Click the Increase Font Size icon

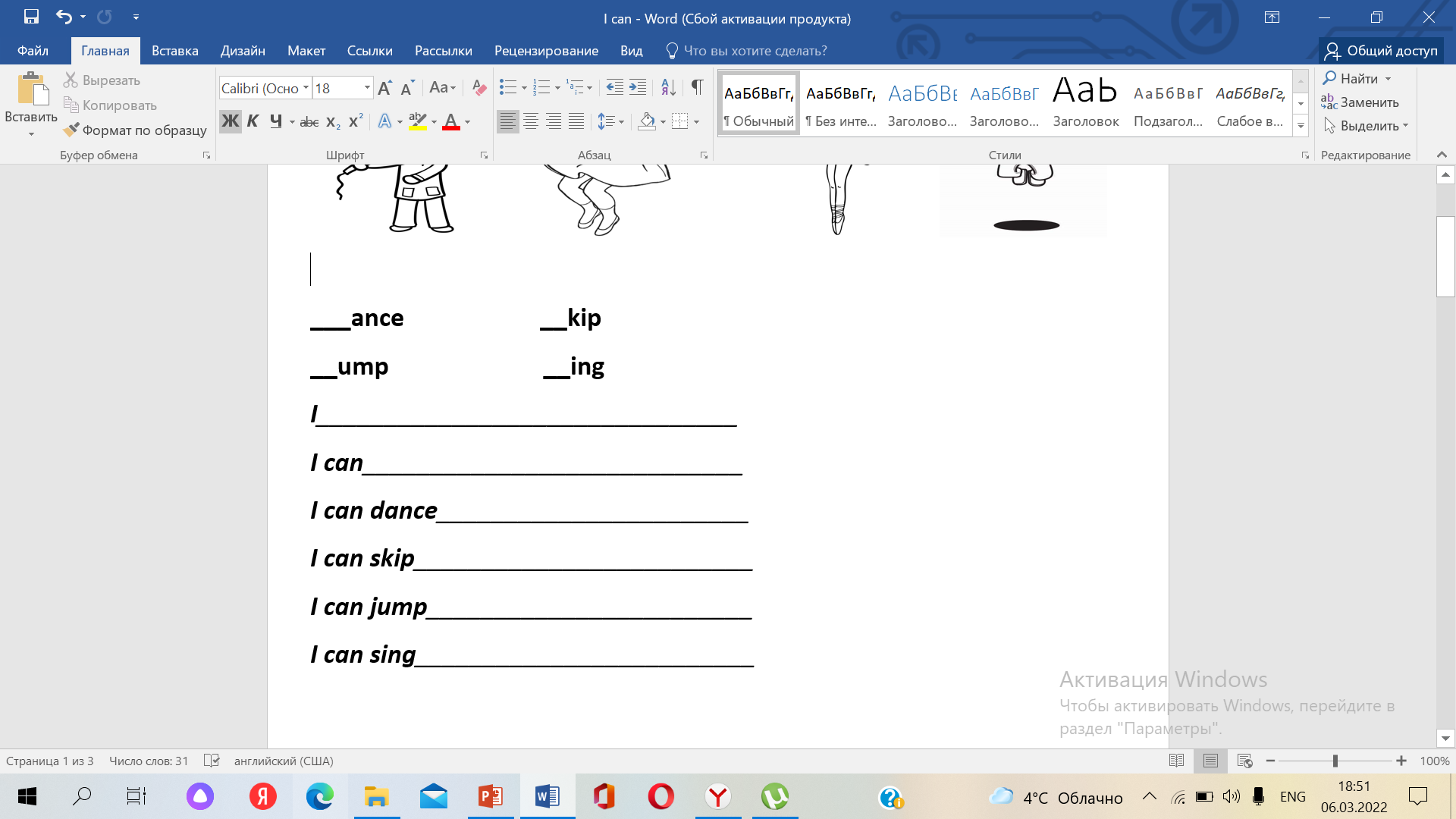coord(384,88)
